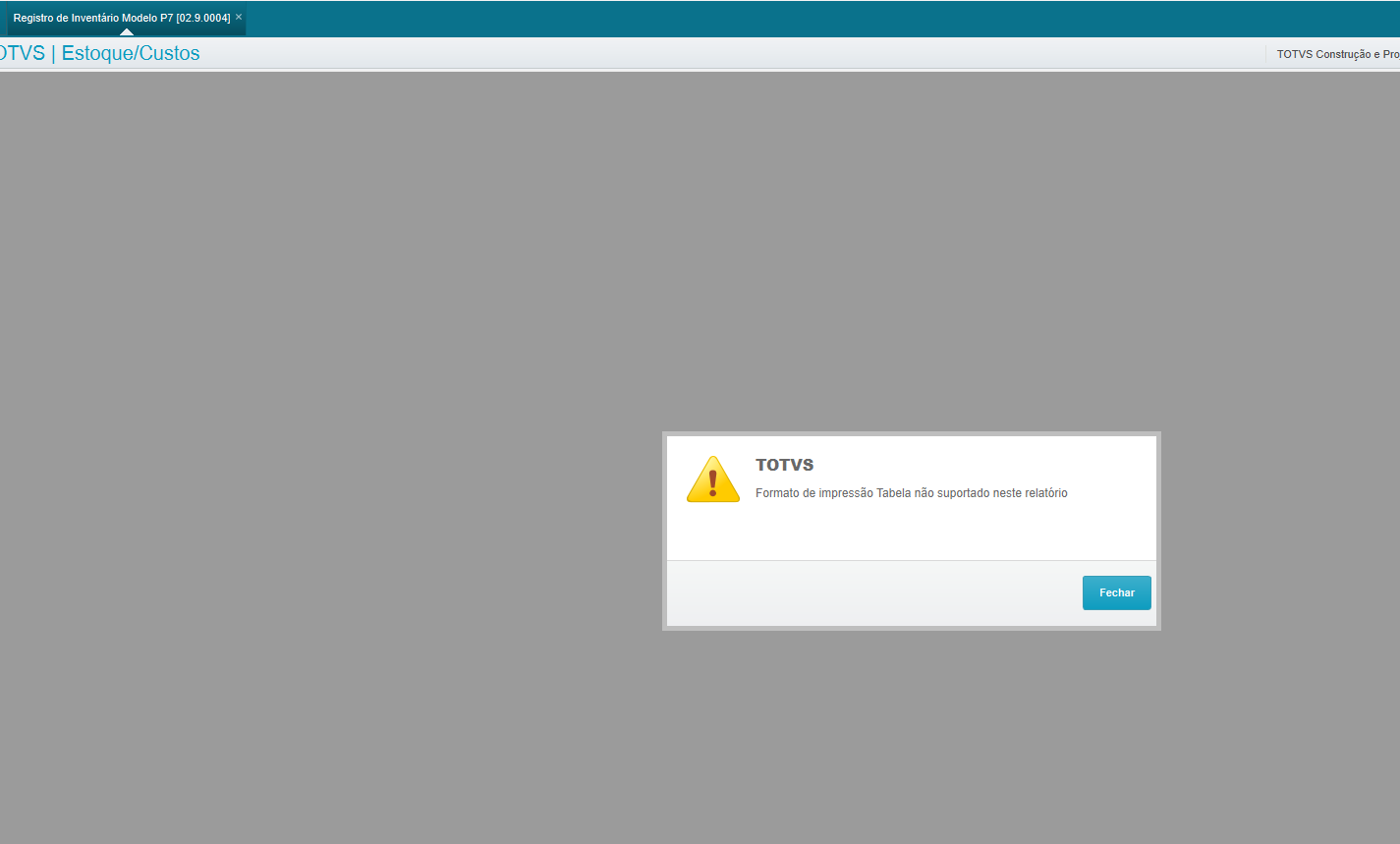Close the Registro de Inventário Modelo P7 tab
The width and height of the screenshot is (1400, 844).
coord(239,17)
